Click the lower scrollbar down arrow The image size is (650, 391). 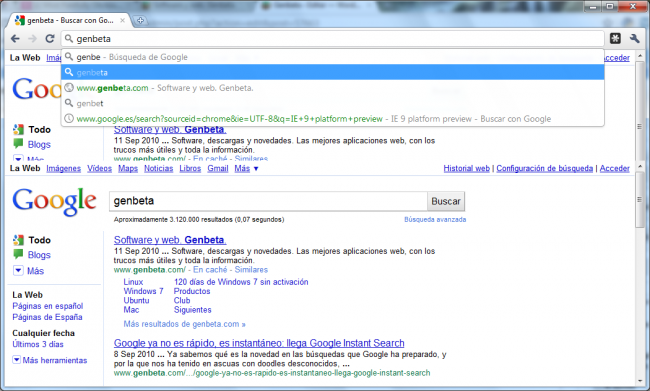click(x=640, y=380)
